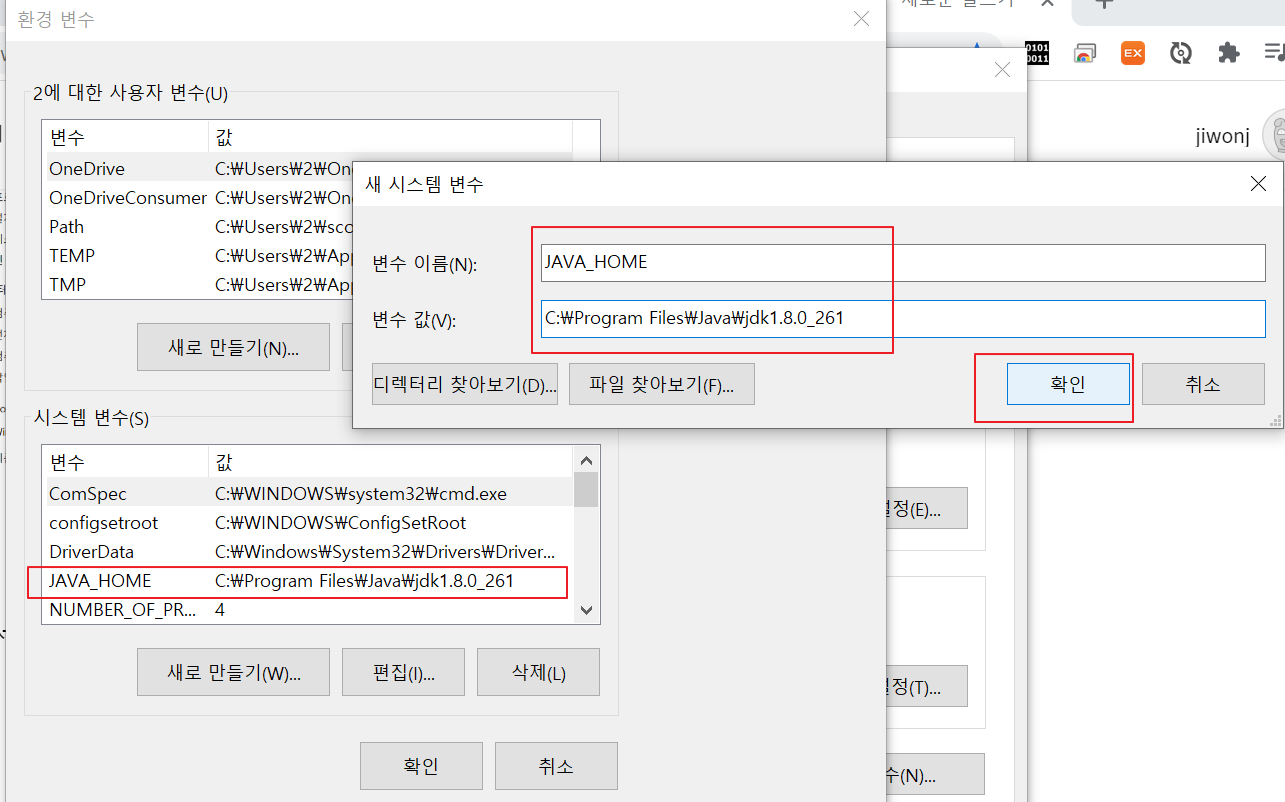Open a new browser tab with plus
The width and height of the screenshot is (1285, 802).
click(x=1104, y=4)
